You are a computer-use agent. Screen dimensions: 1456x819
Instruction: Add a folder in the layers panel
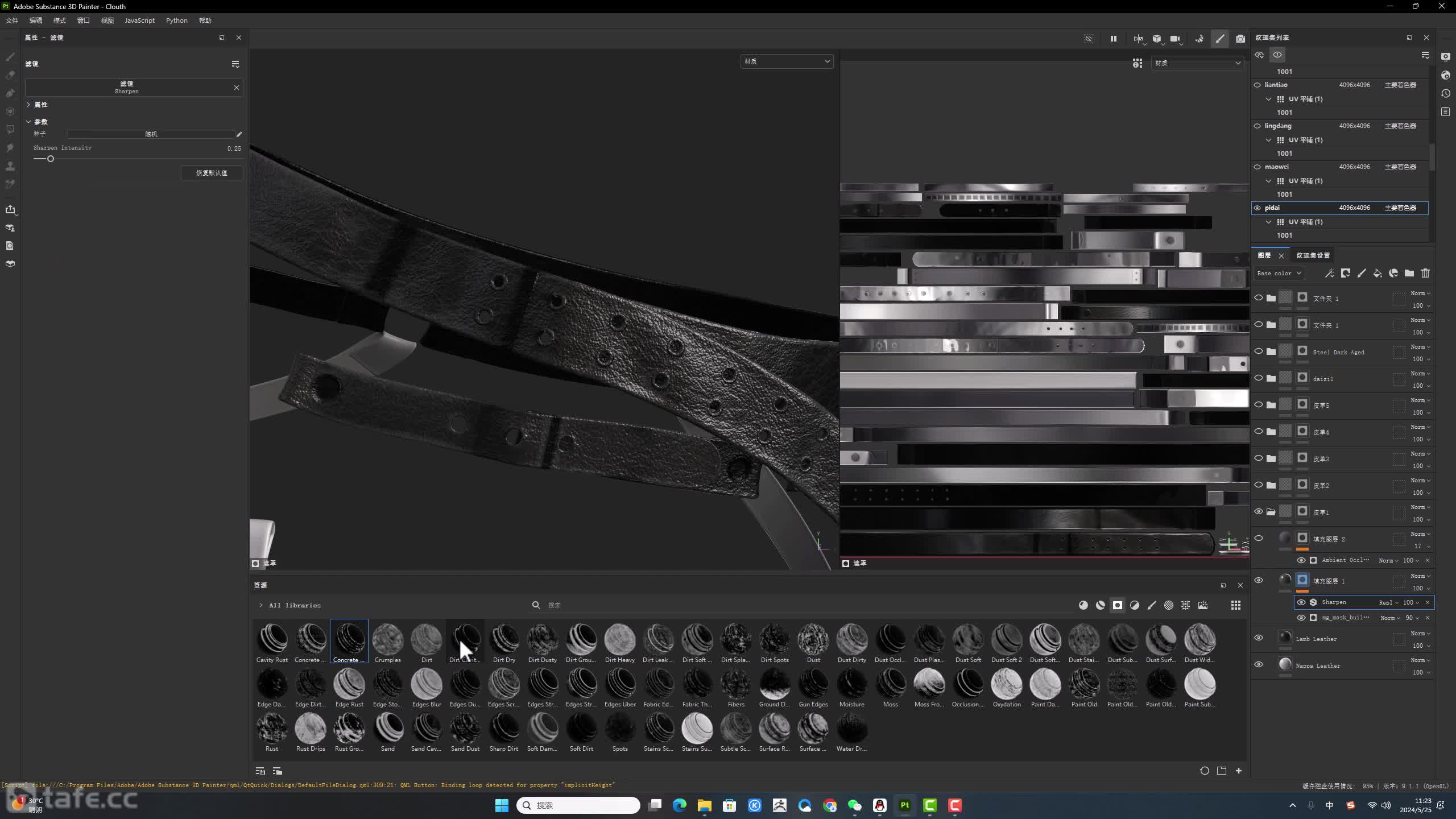pyautogui.click(x=1409, y=274)
